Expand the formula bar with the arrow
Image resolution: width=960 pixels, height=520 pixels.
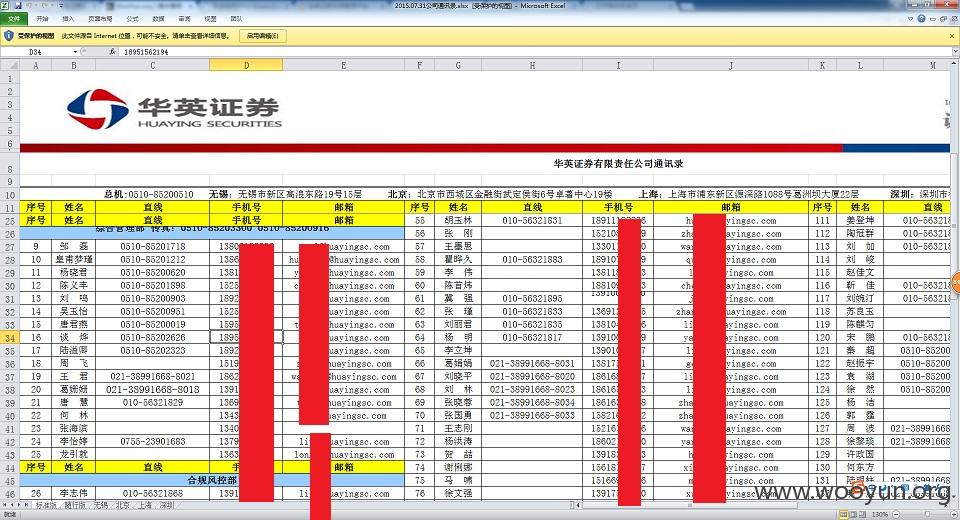click(x=955, y=52)
